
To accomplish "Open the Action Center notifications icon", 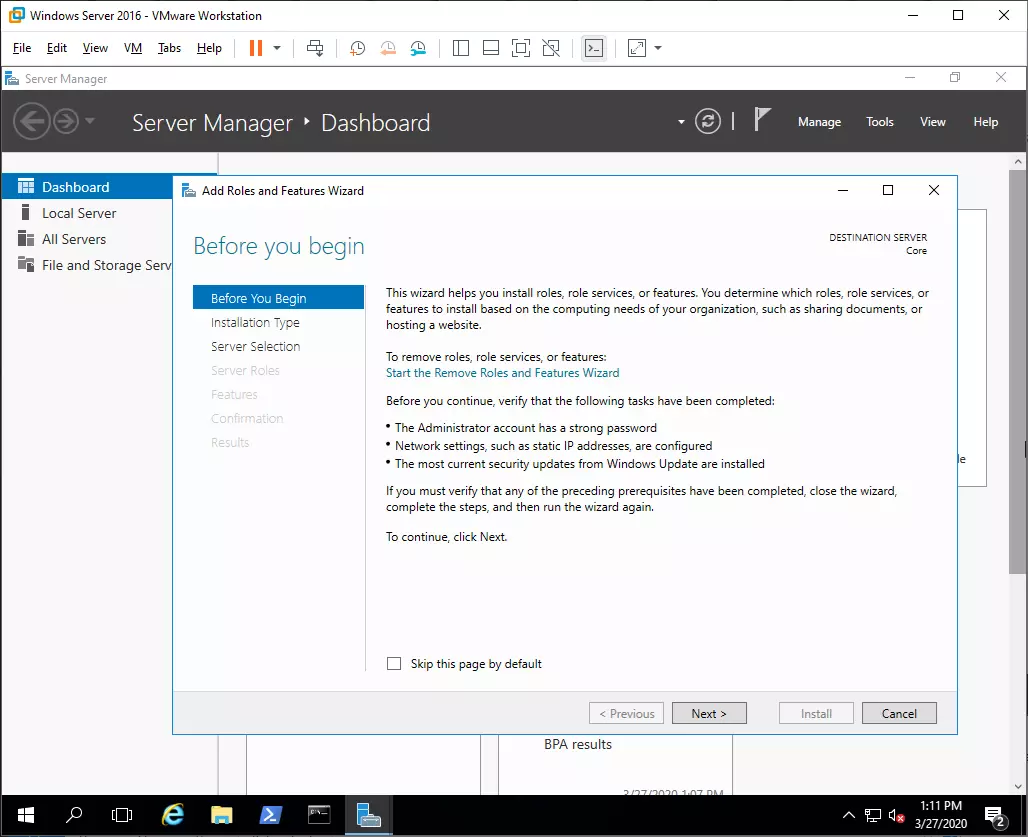I will pos(996,816).
